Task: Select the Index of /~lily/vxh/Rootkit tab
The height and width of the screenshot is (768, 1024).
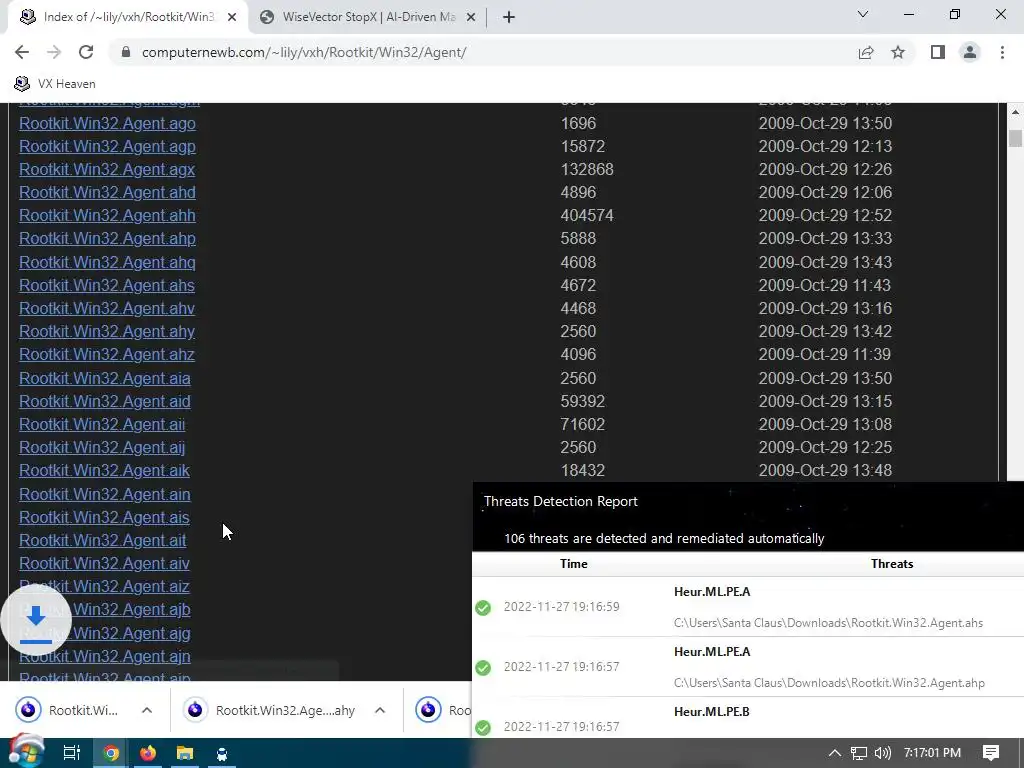Action: coord(127,17)
